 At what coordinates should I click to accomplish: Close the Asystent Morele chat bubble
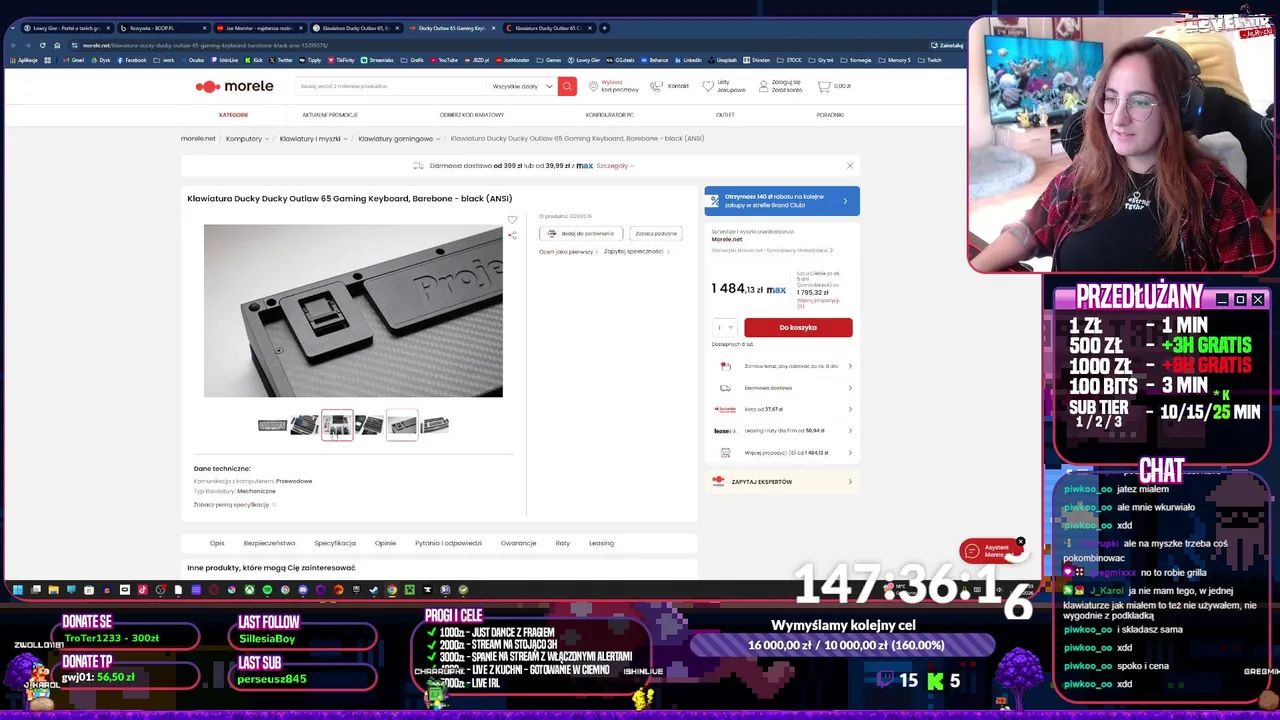coord(1020,542)
